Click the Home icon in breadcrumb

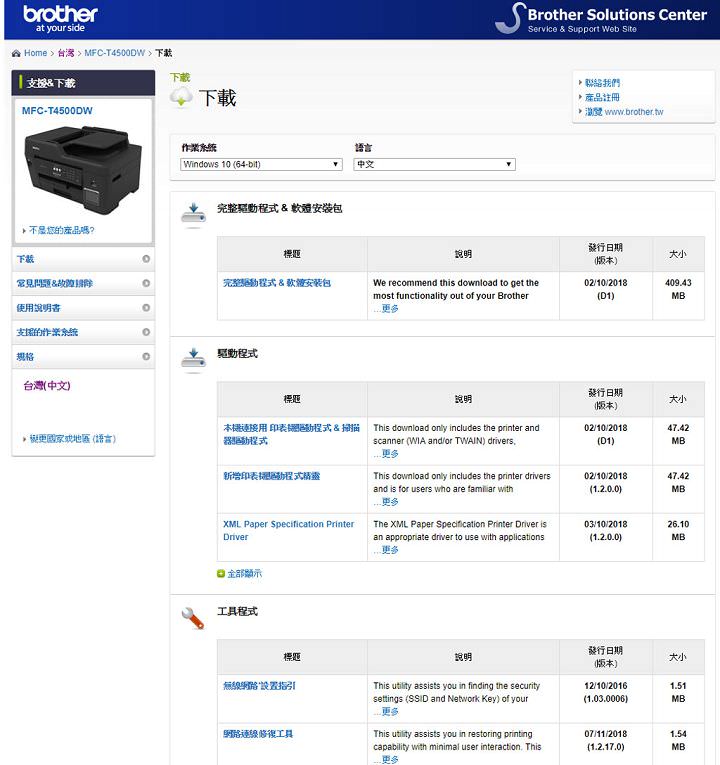[17, 53]
